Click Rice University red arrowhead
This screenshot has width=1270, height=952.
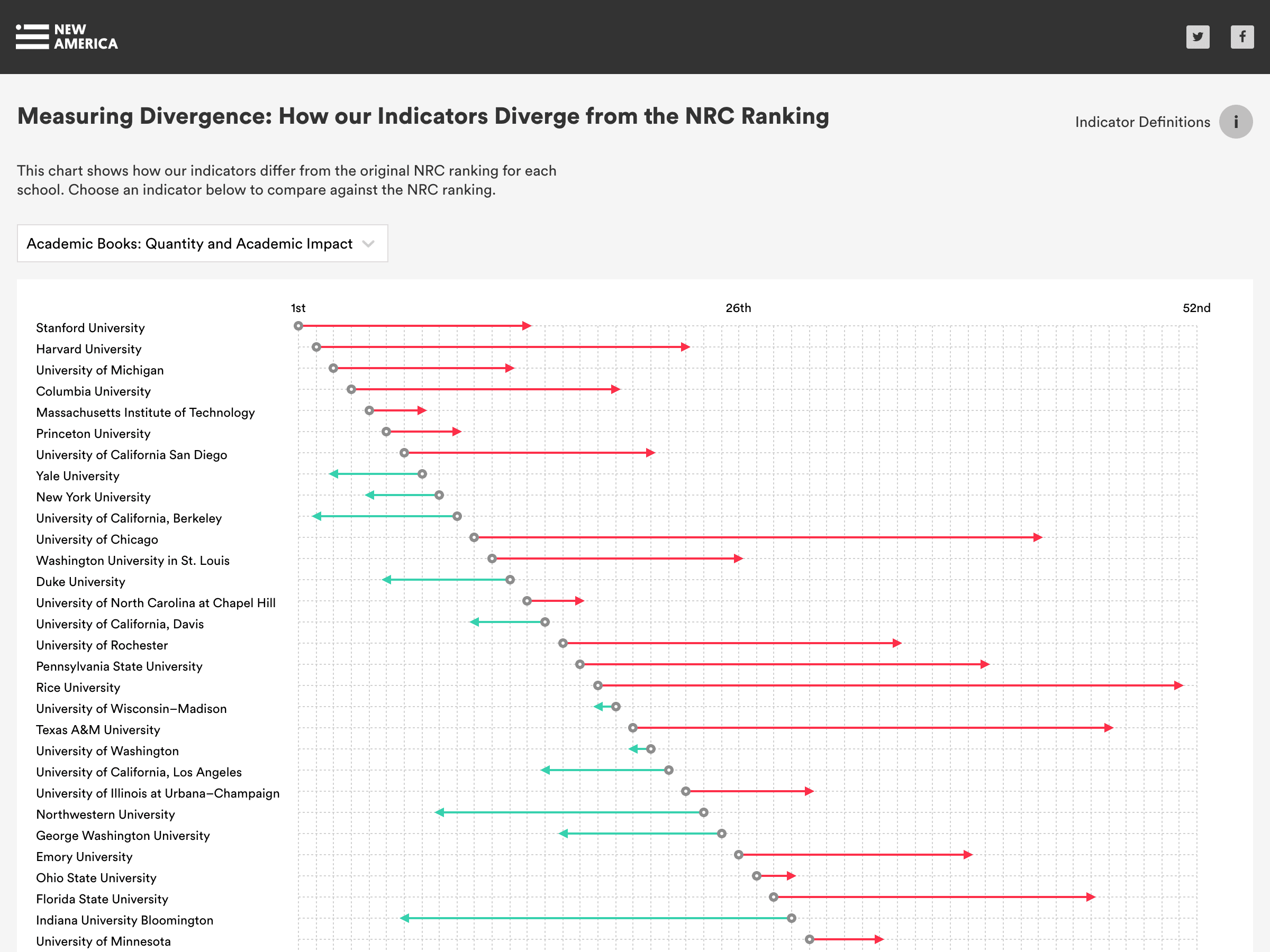(x=1178, y=686)
